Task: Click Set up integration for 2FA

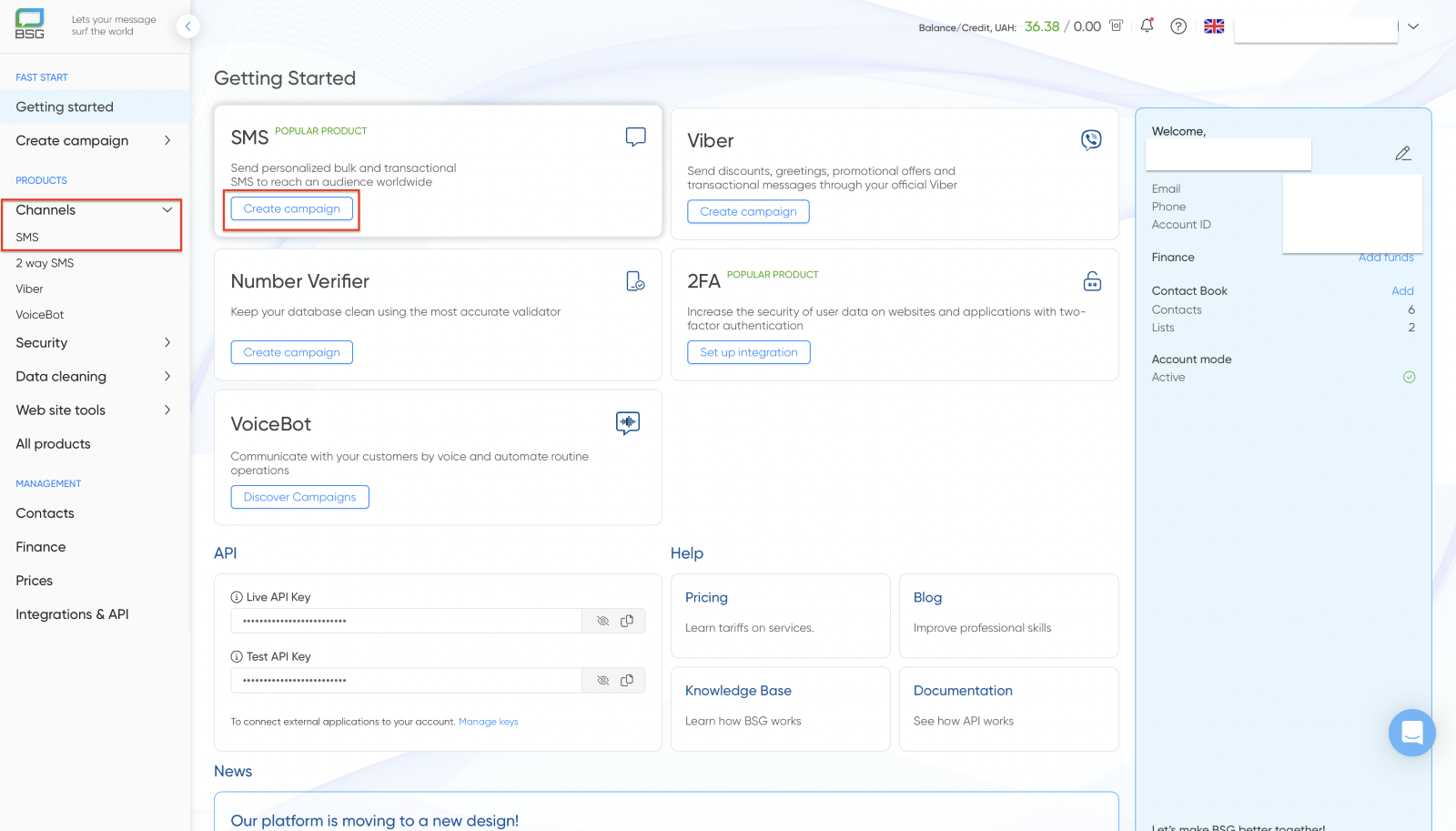Action: [748, 352]
